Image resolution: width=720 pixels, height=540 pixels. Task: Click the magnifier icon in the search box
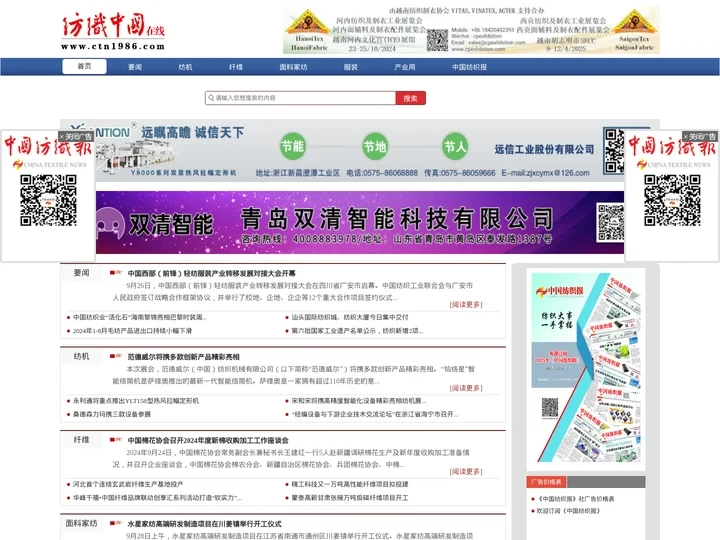(211, 98)
